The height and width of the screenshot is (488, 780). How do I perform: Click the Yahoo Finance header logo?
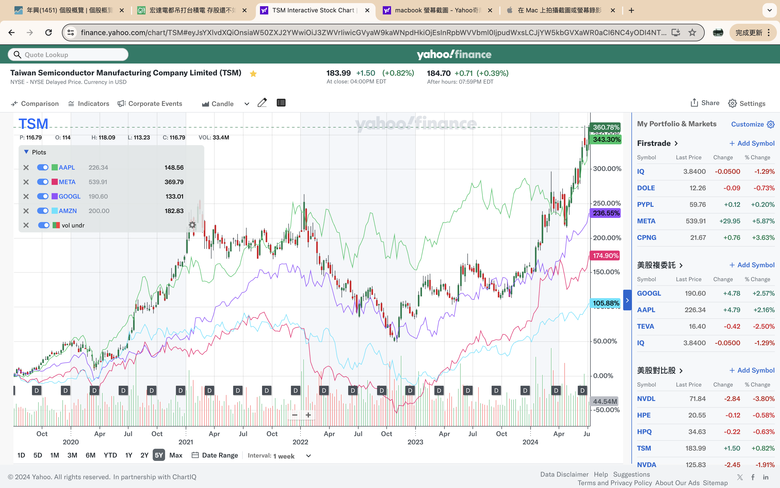[x=454, y=54]
